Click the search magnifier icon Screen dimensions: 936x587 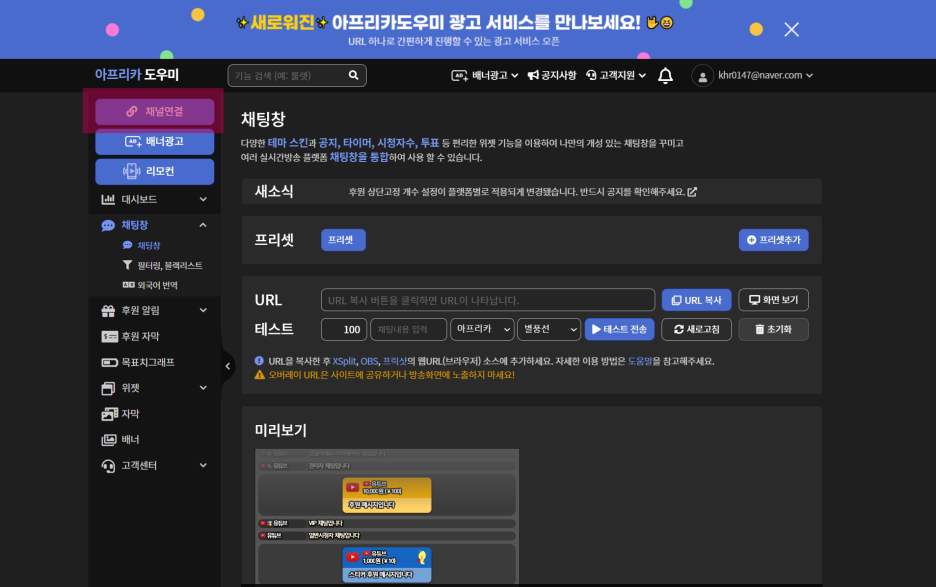tap(353, 75)
